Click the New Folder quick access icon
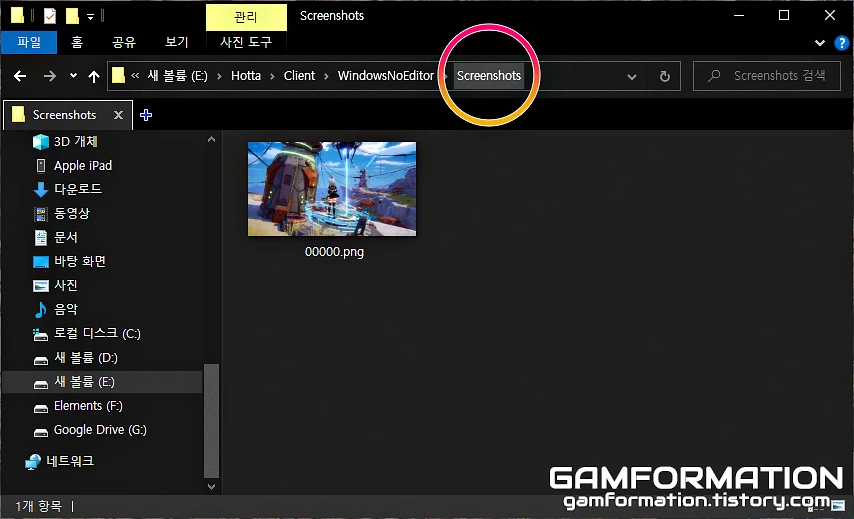The width and height of the screenshot is (854, 519). [x=72, y=16]
